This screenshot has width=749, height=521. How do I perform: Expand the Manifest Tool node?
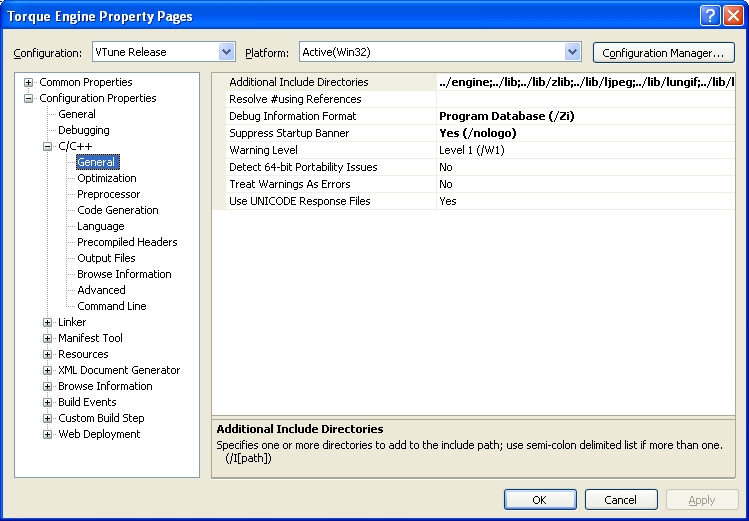click(48, 338)
